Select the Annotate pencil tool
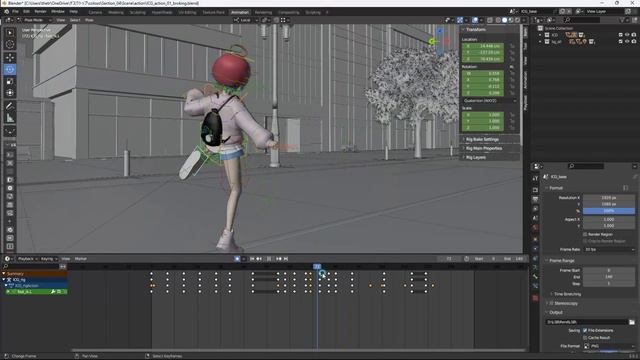Screen dimensions: 640x360 click(x=10, y=107)
